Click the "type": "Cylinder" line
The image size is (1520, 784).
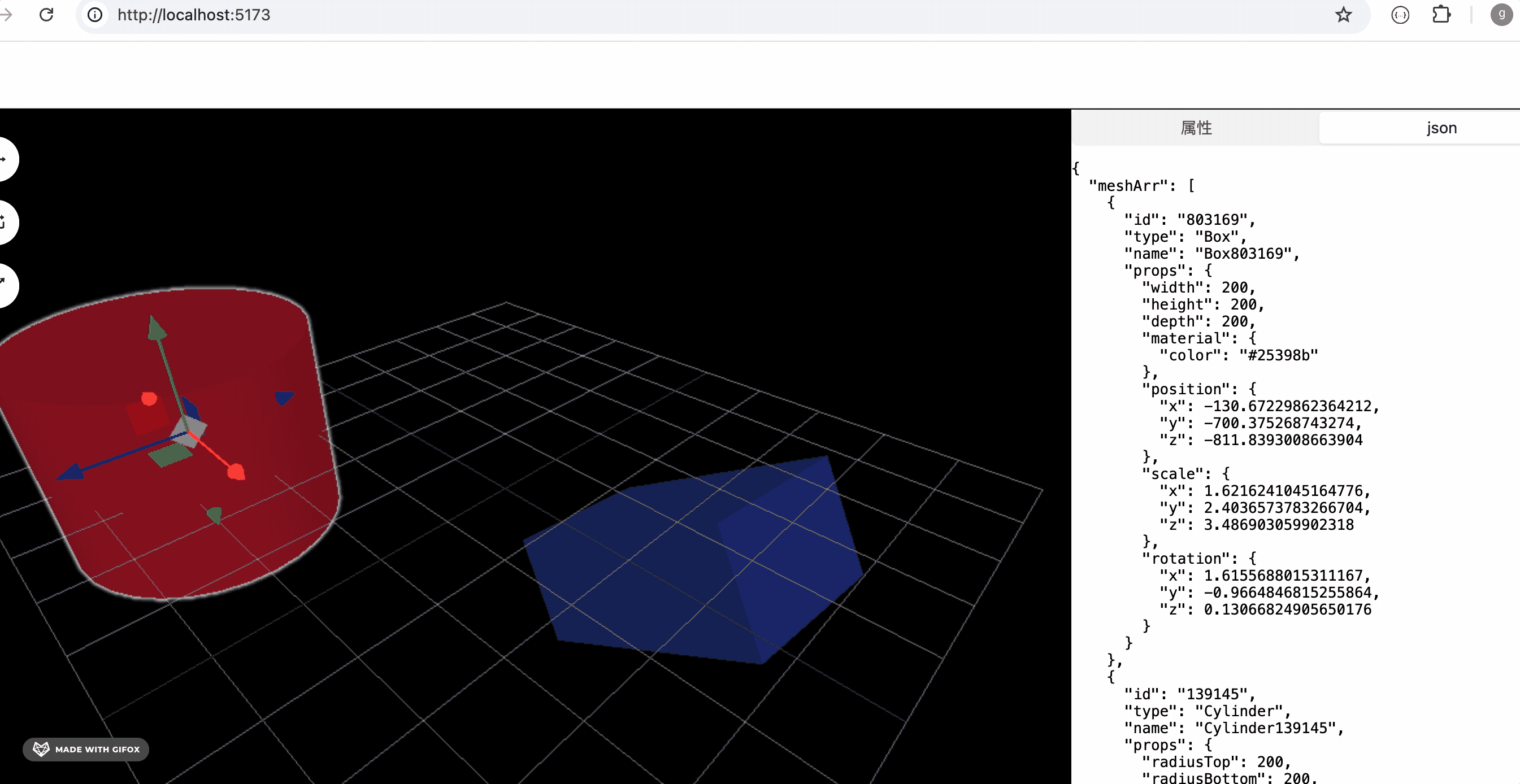pyautogui.click(x=1208, y=711)
